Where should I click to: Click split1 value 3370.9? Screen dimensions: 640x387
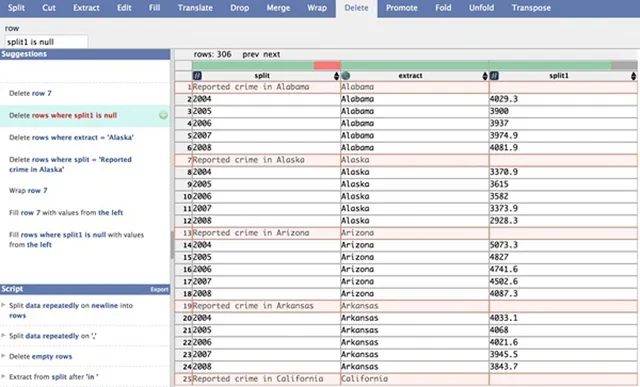(x=563, y=172)
